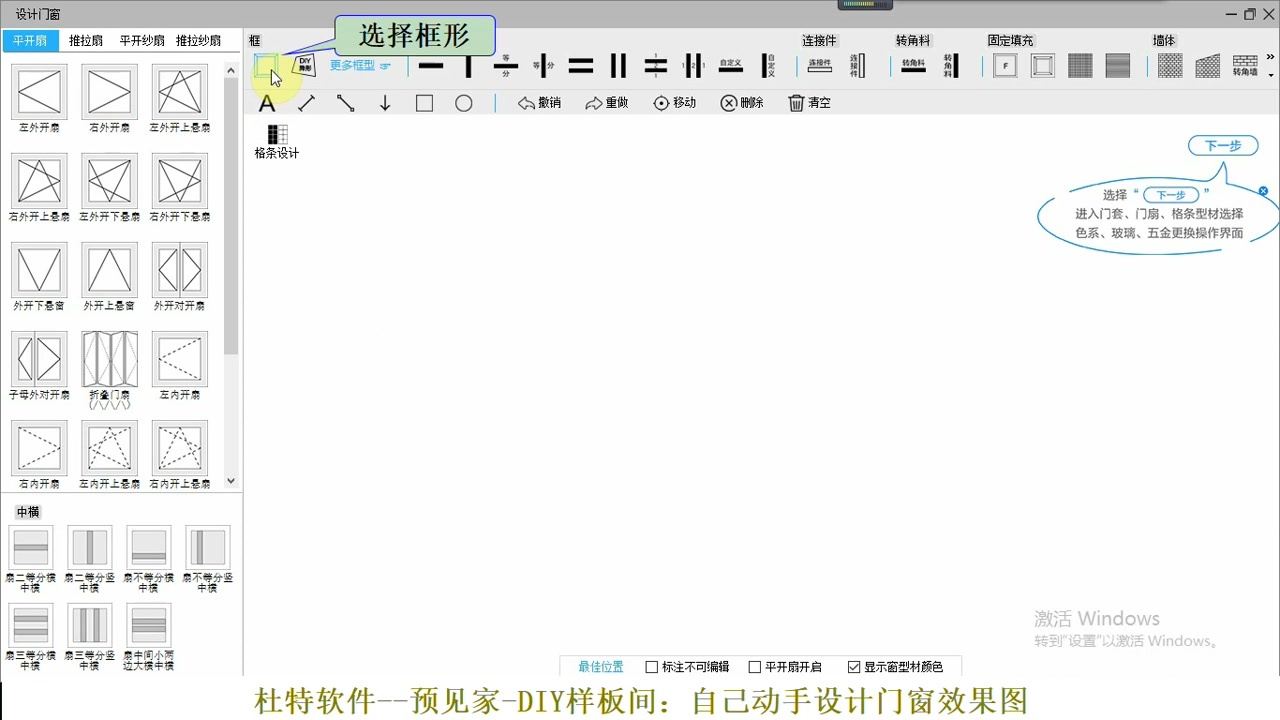
Task: Click the 最佳位置 best position link
Action: pos(601,667)
